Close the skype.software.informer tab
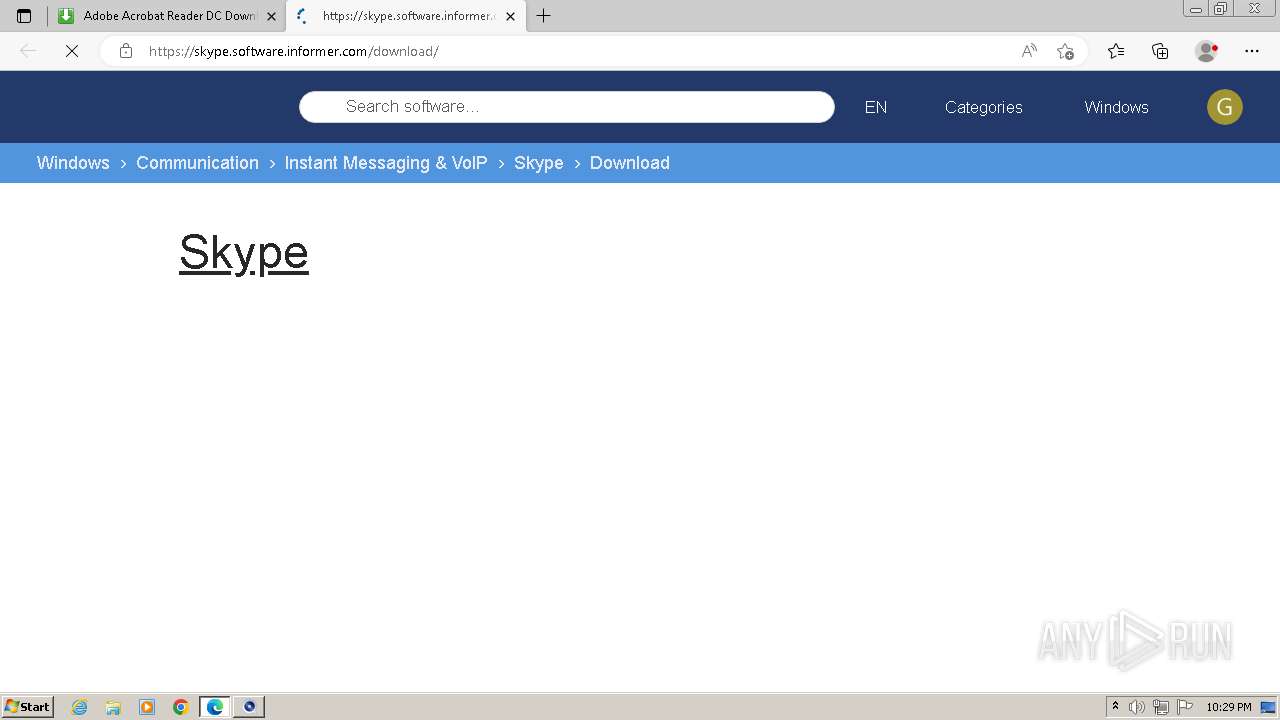Screen dimensions: 1280x720 click(x=510, y=16)
